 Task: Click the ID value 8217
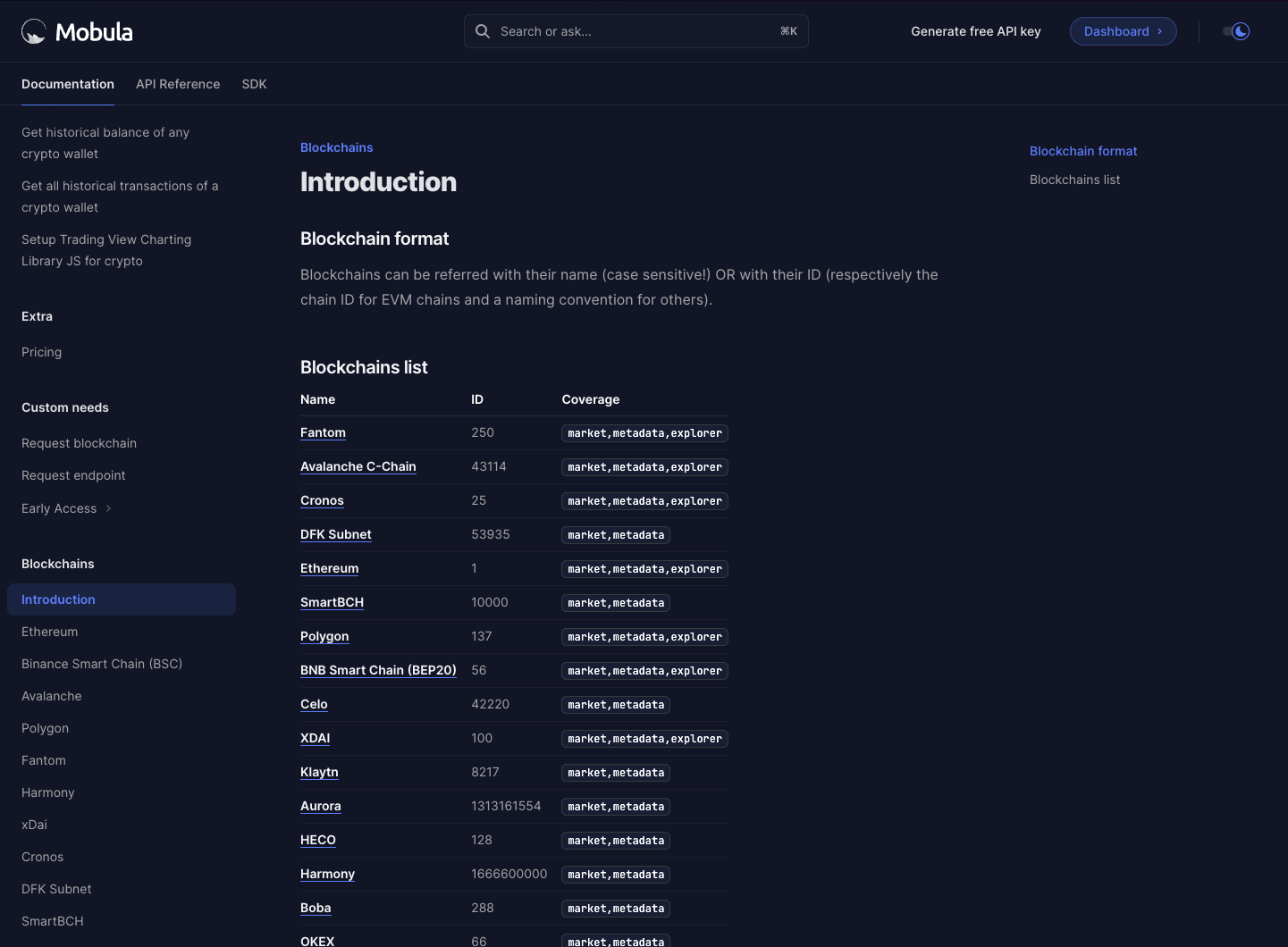pyautogui.click(x=485, y=772)
